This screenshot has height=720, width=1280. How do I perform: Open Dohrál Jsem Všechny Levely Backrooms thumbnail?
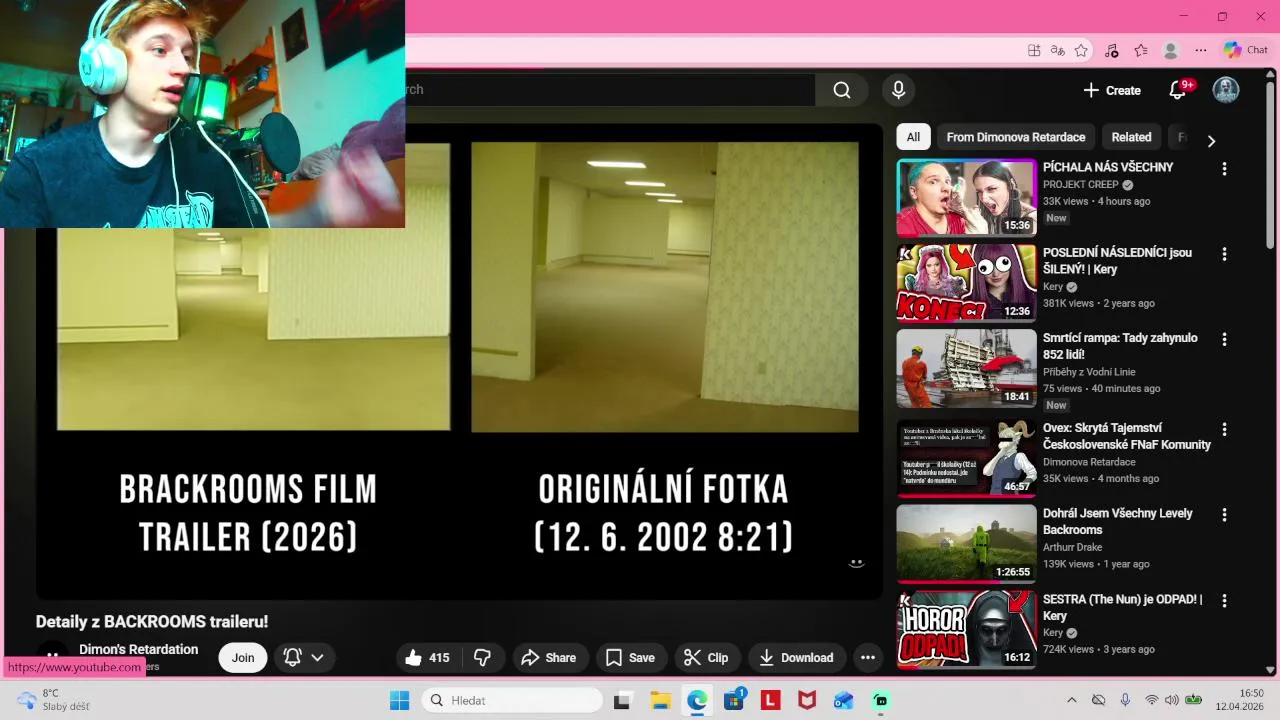tap(966, 543)
